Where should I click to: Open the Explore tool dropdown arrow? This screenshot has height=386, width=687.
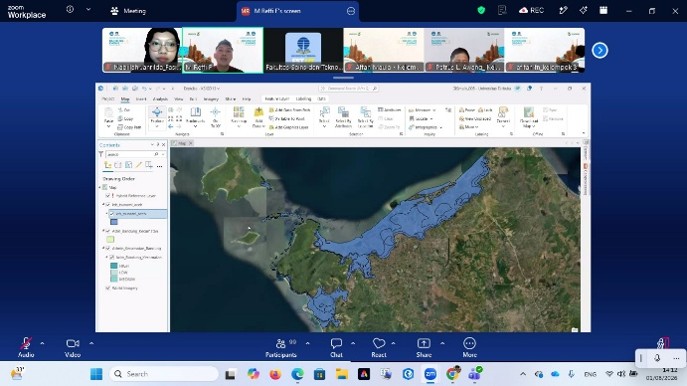pos(157,127)
